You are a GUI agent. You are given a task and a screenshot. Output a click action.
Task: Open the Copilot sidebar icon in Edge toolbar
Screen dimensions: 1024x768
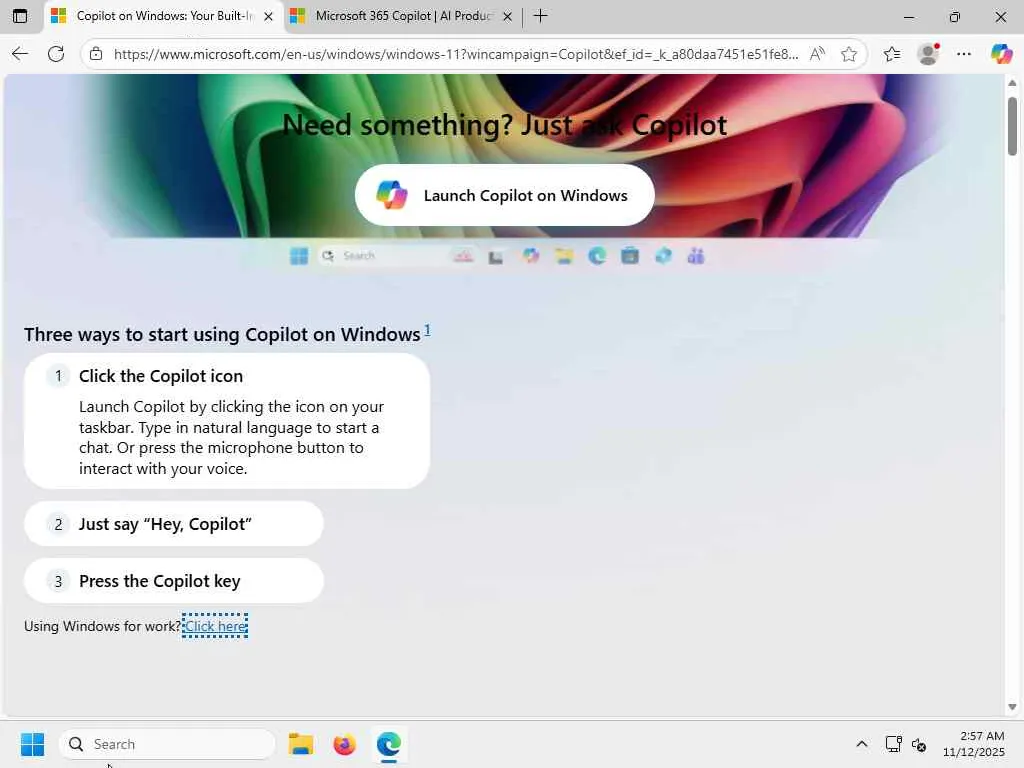point(1001,54)
